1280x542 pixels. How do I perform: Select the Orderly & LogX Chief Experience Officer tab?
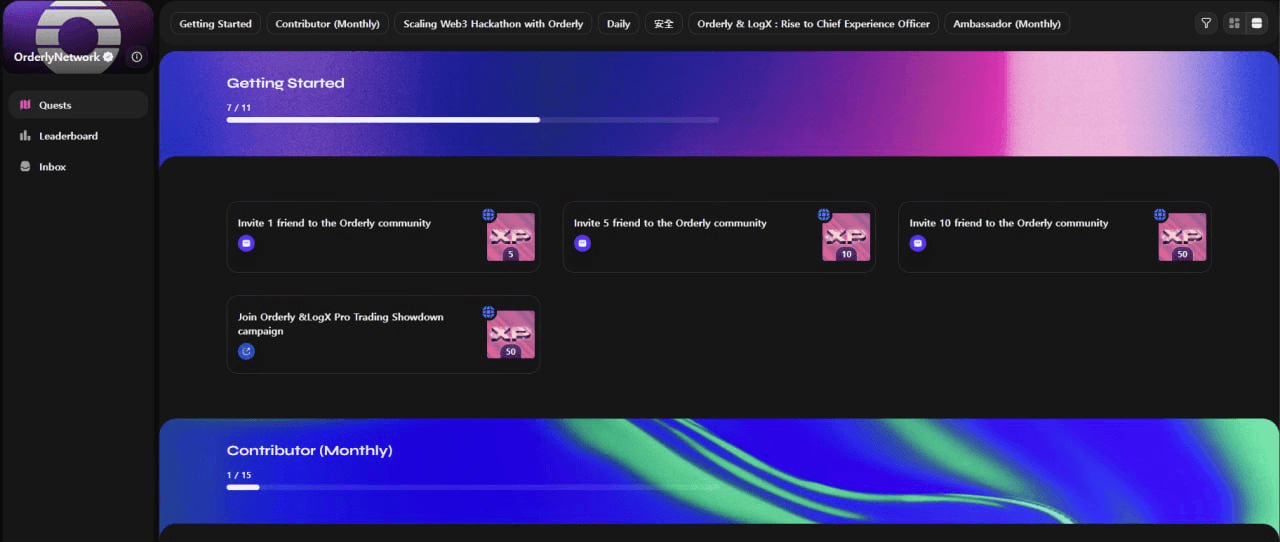tap(813, 23)
